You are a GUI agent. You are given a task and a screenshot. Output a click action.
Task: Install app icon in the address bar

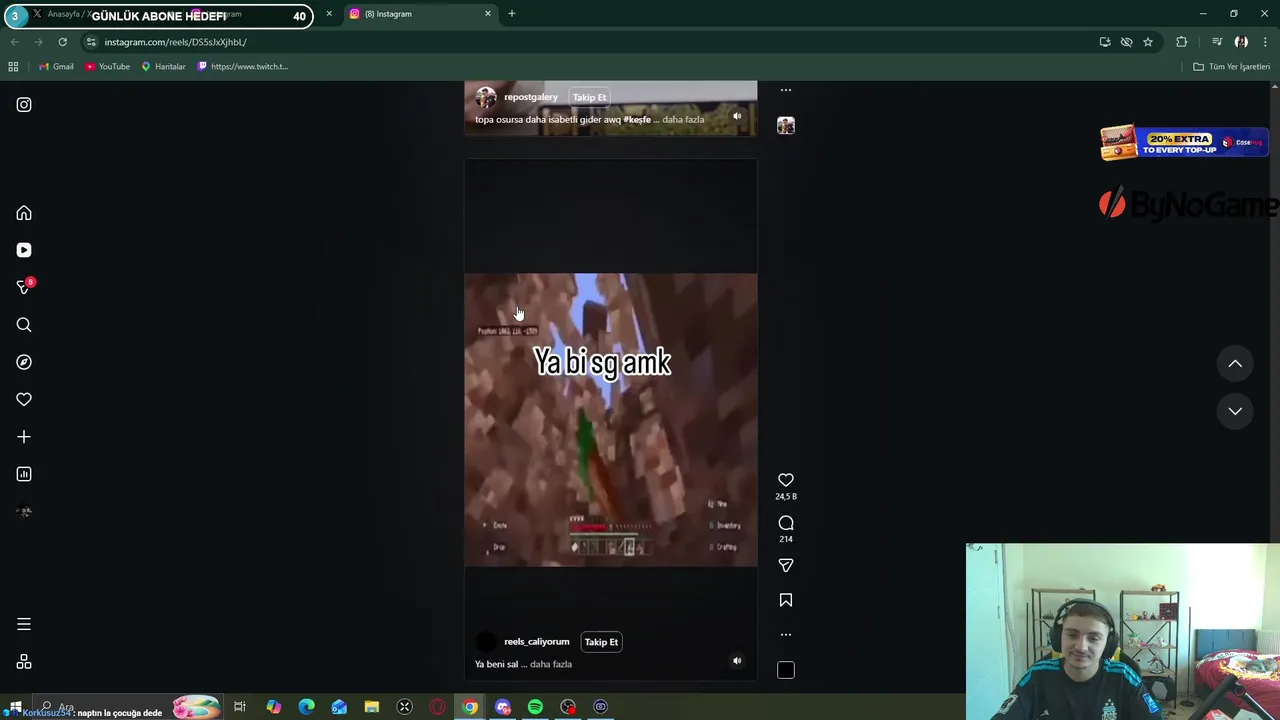[x=1105, y=42]
